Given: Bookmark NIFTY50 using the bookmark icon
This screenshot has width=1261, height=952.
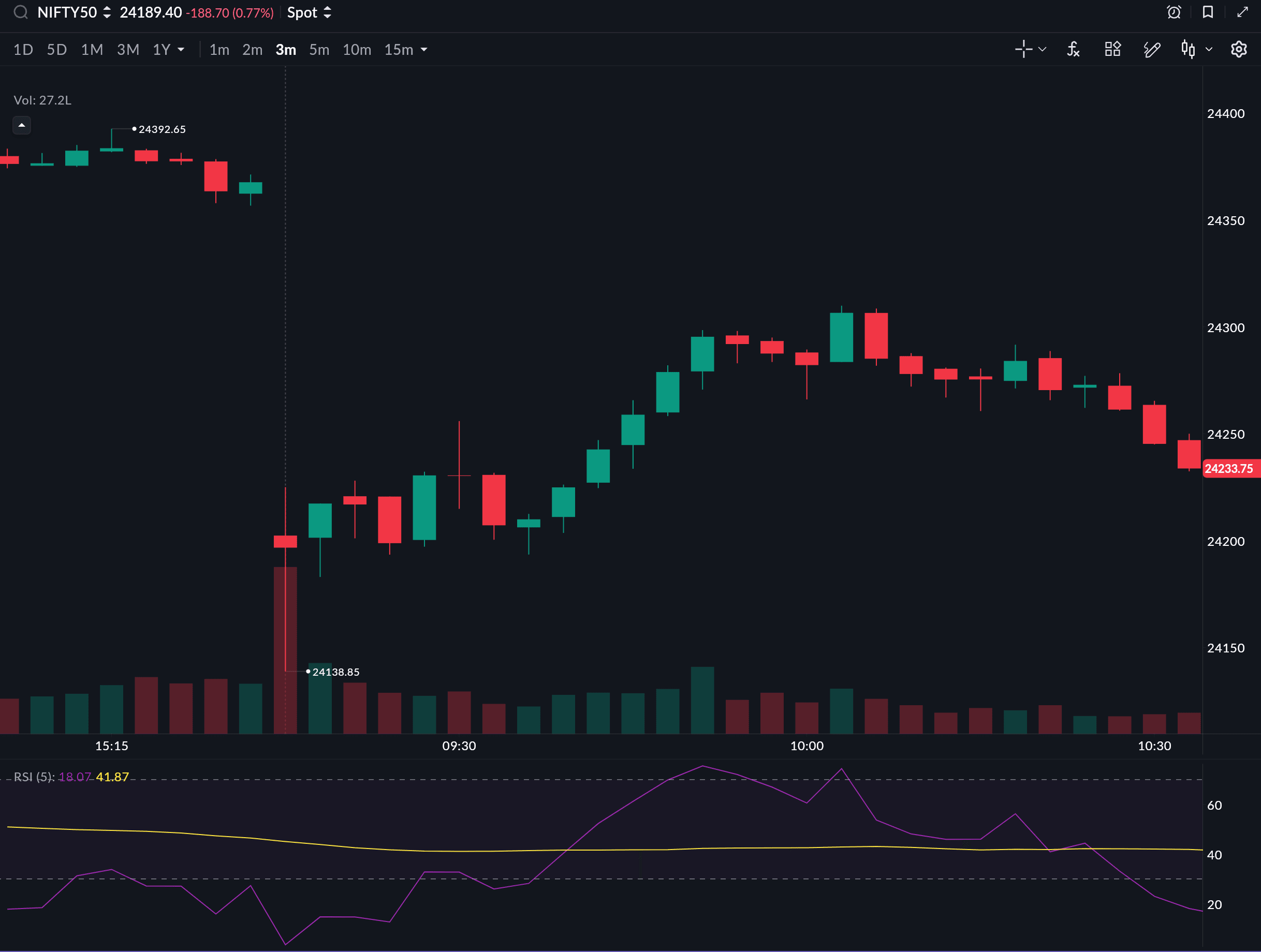Looking at the screenshot, I should (1207, 12).
